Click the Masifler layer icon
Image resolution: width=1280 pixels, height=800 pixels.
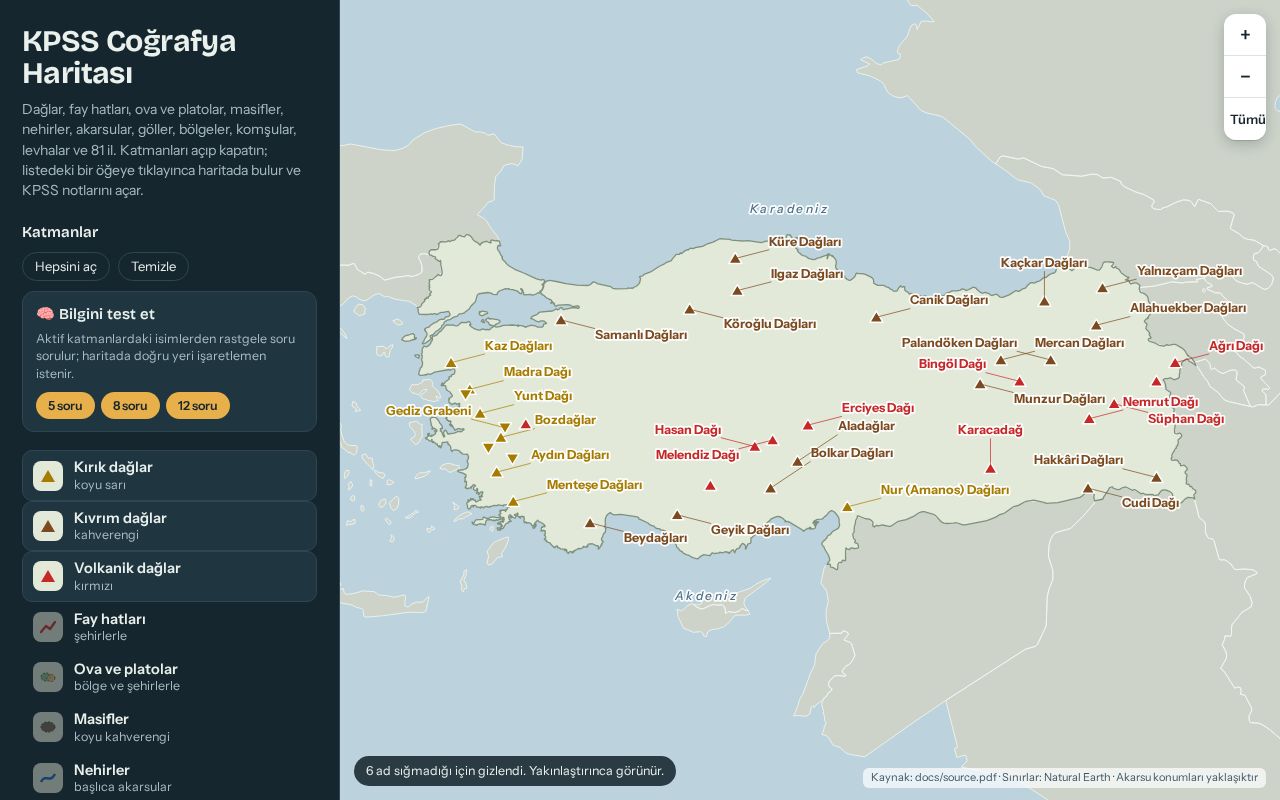tap(48, 727)
